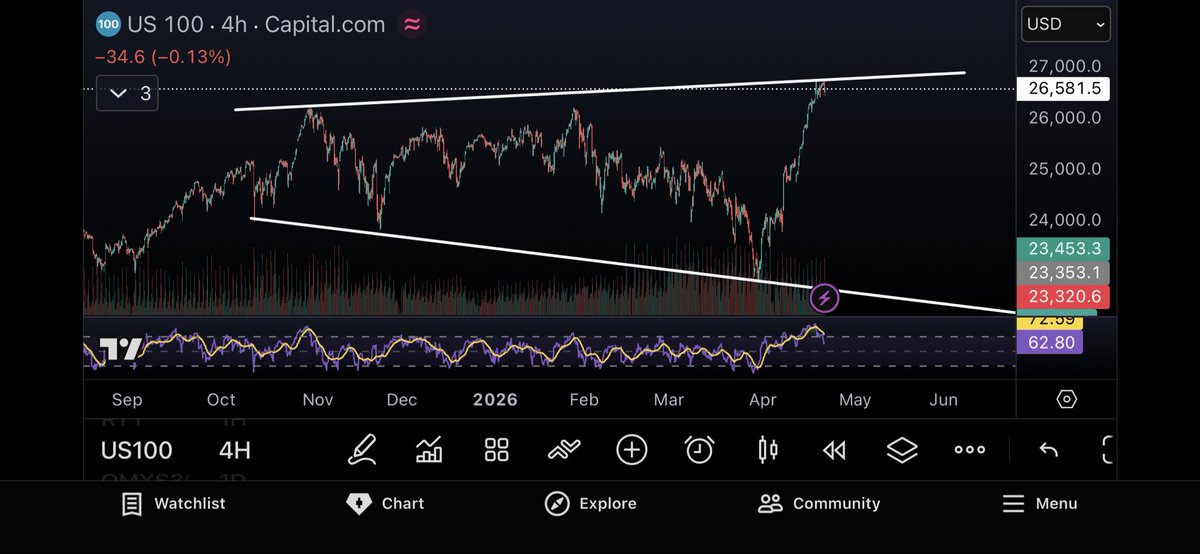Tap the May label on time axis

click(855, 400)
